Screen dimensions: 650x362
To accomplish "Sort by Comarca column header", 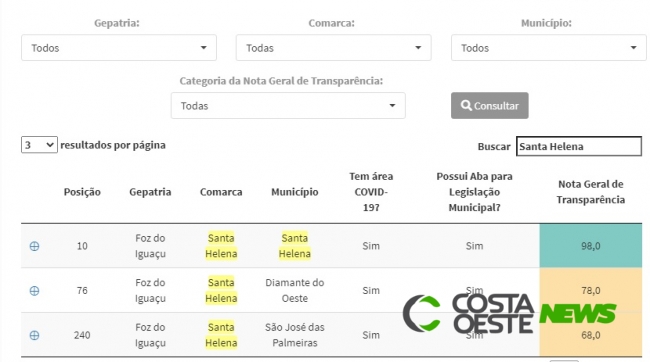I will click(221, 192).
